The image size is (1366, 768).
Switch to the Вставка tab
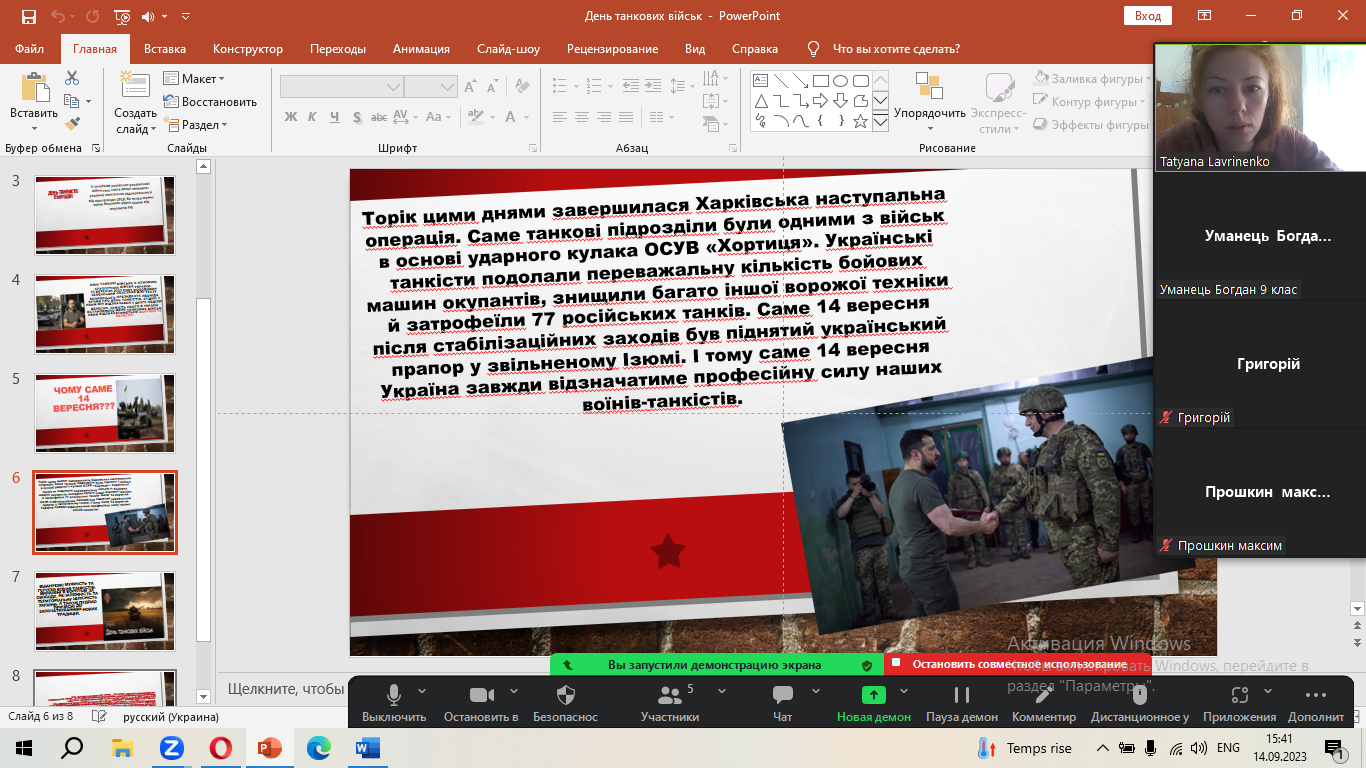pos(165,49)
